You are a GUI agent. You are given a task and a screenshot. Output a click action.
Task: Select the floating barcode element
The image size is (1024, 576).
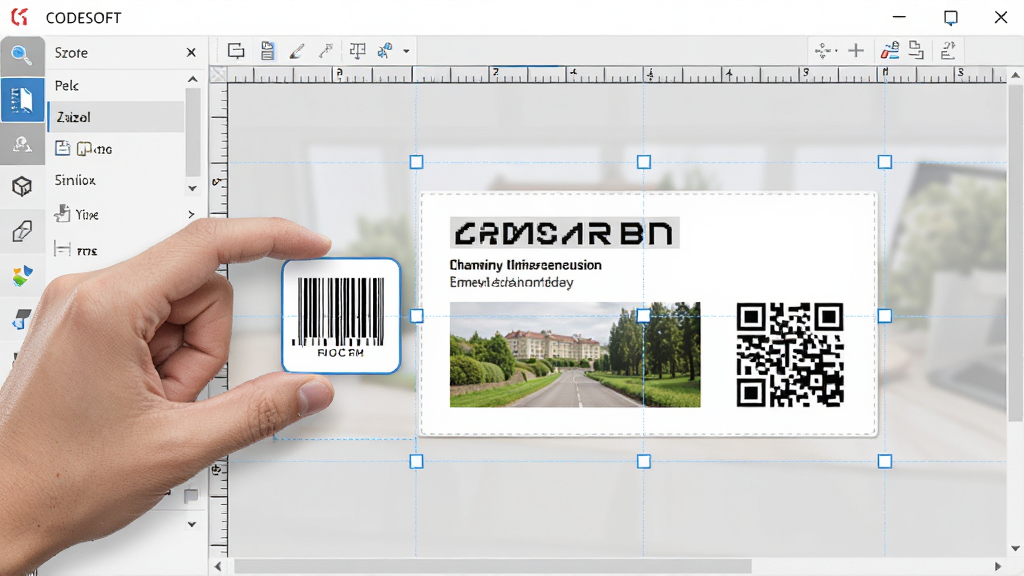point(341,316)
